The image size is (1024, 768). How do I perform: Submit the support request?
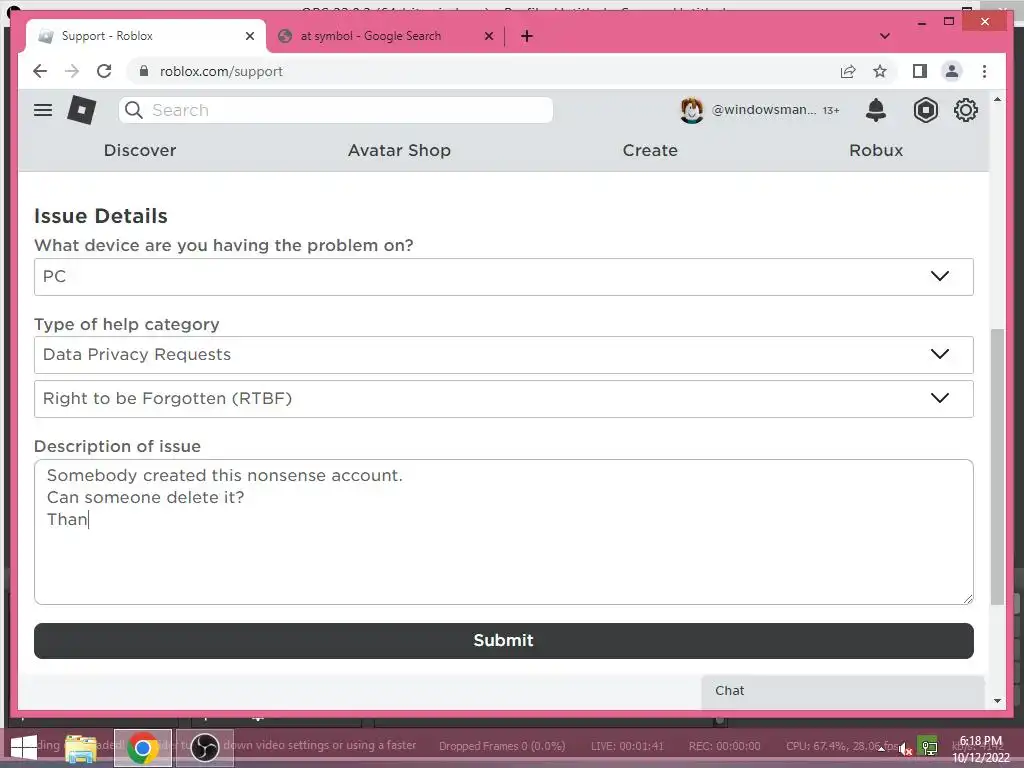[504, 640]
